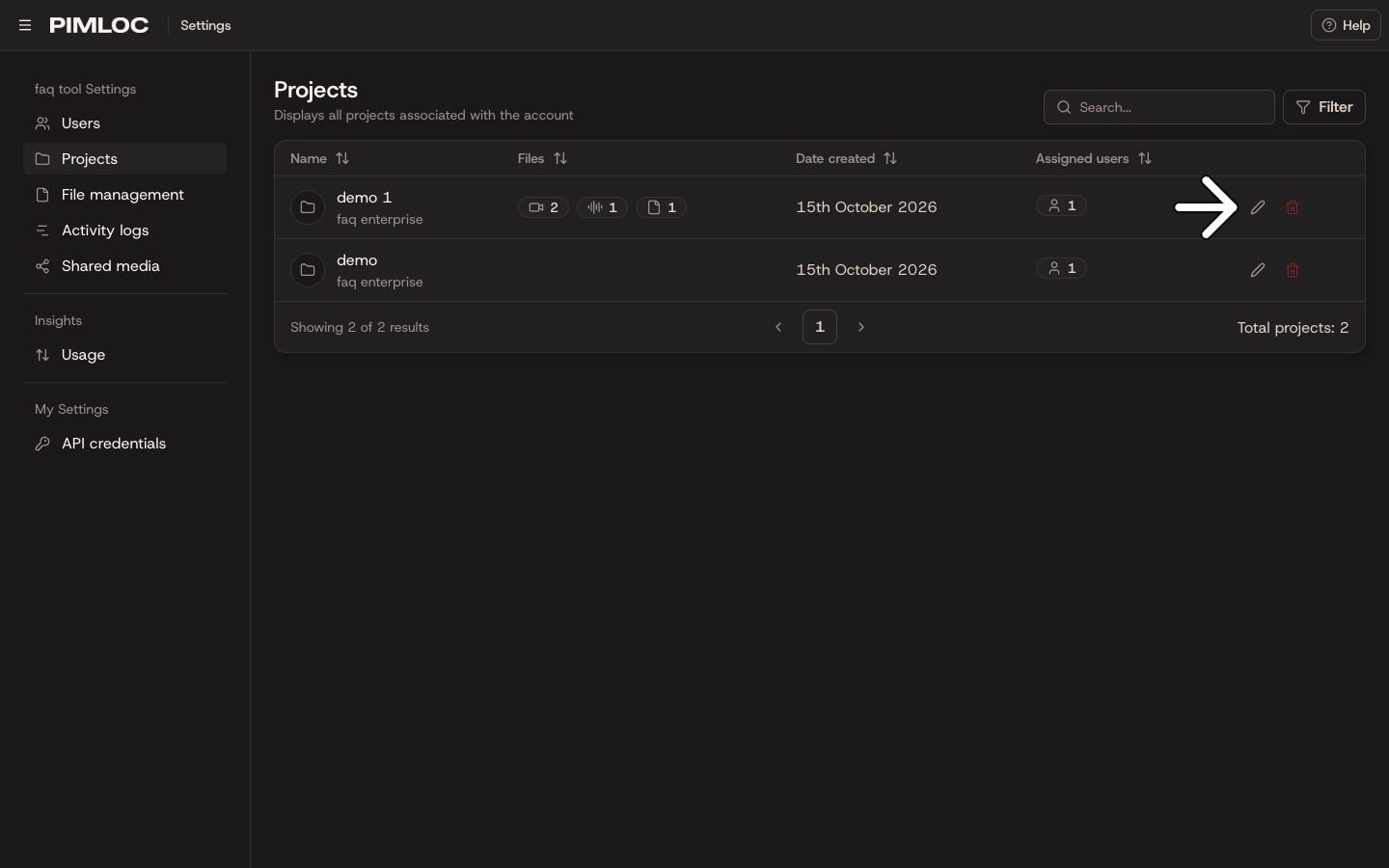
Task: Click 15th October 2026 date for demo 1
Action: click(866, 207)
